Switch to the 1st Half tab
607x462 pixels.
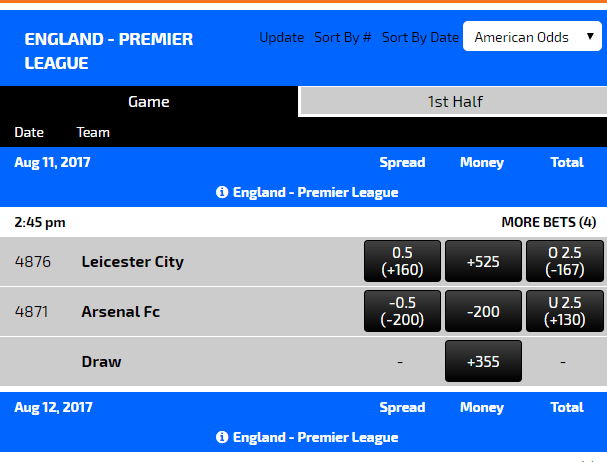pos(455,101)
